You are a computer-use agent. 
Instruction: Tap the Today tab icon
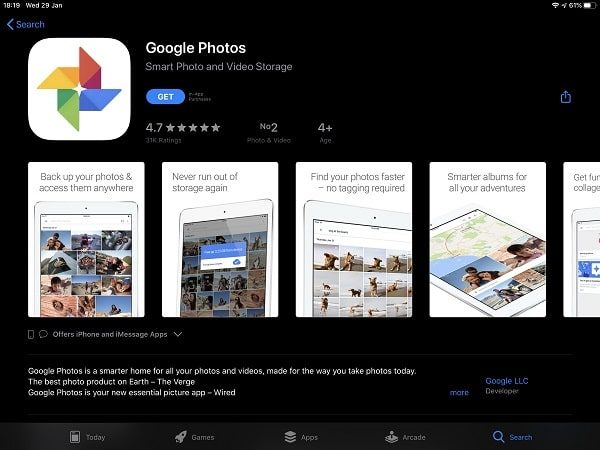point(75,437)
